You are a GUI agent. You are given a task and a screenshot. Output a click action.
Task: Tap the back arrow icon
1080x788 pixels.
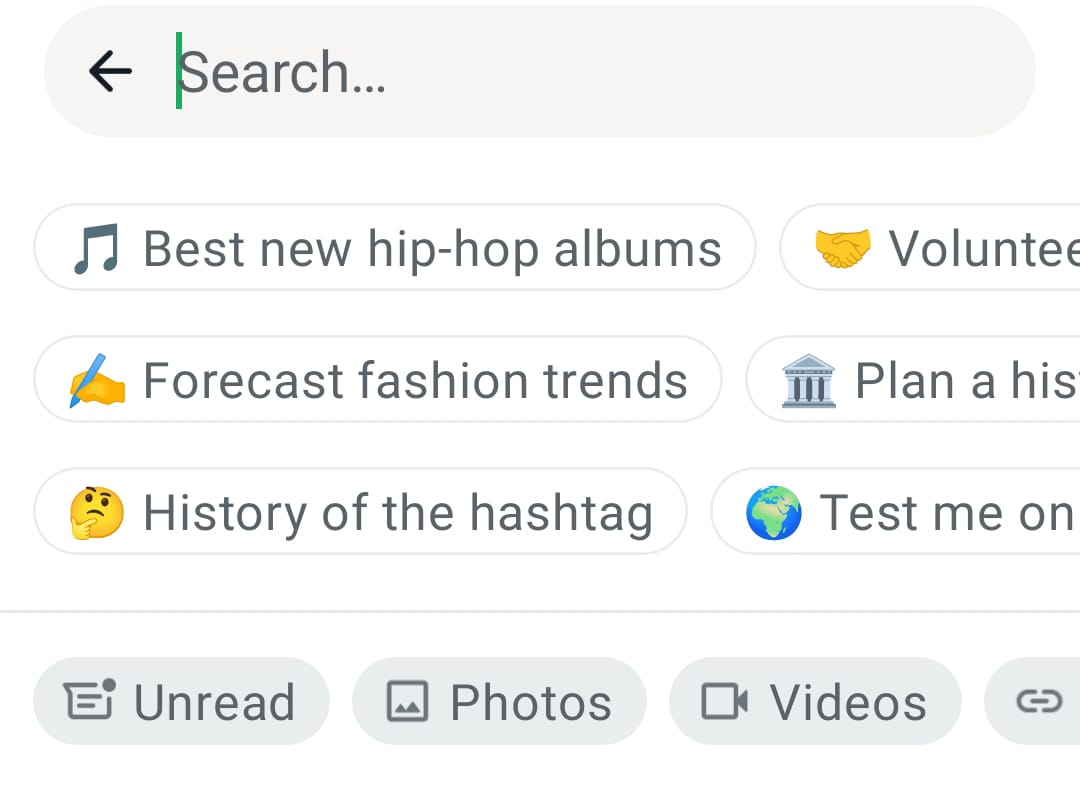110,71
